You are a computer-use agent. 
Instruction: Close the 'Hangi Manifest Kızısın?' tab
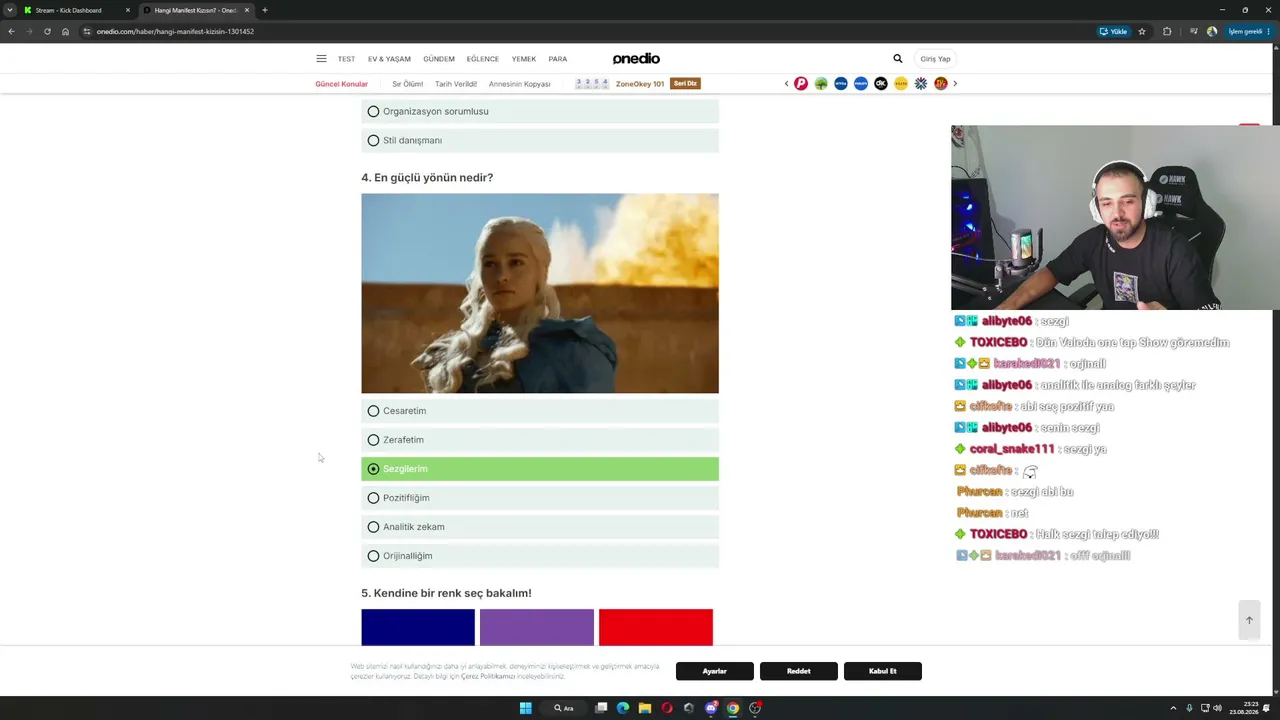247,10
